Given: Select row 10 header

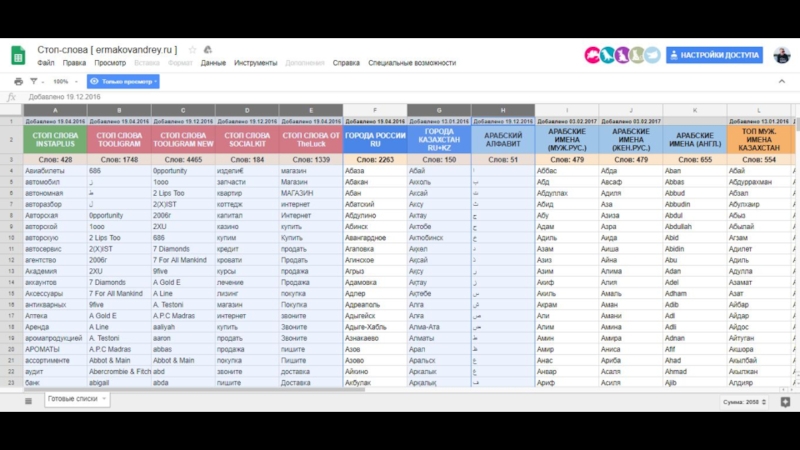Looking at the screenshot, I should [x=11, y=238].
